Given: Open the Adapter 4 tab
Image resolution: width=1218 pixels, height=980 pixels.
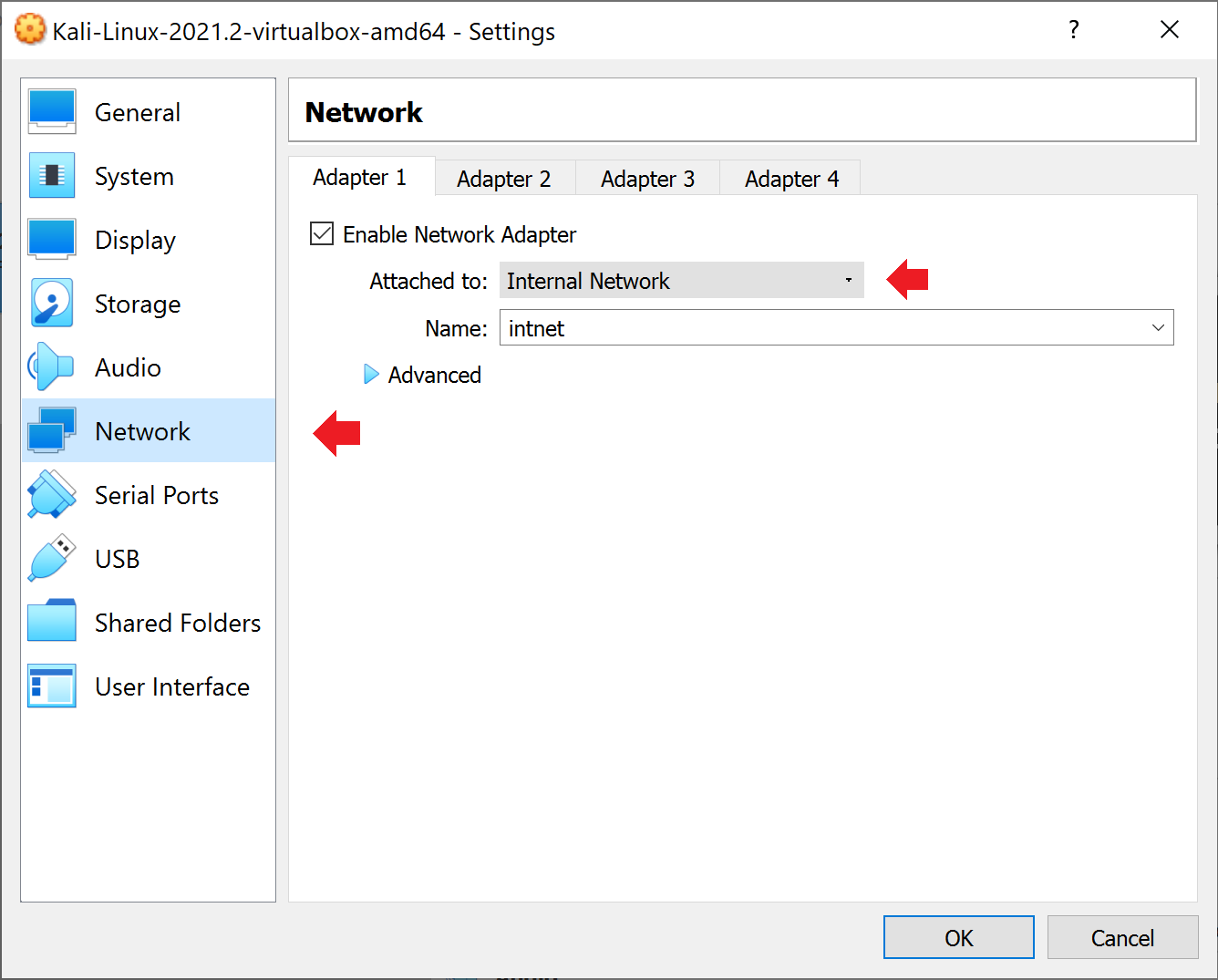Looking at the screenshot, I should (x=791, y=179).
